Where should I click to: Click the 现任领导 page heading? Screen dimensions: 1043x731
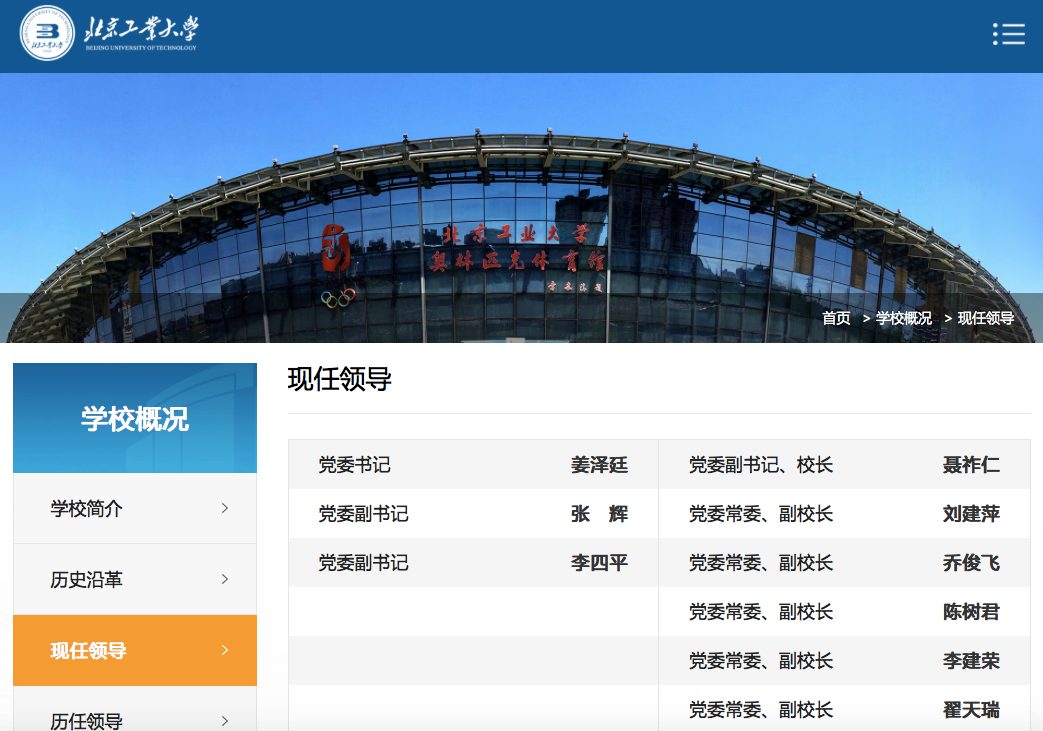pyautogui.click(x=339, y=379)
